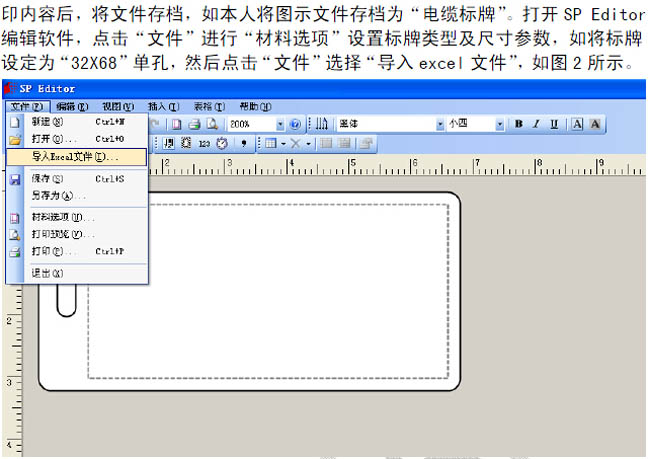Click the character border A icon
This screenshot has height=459, width=650.
click(x=577, y=124)
